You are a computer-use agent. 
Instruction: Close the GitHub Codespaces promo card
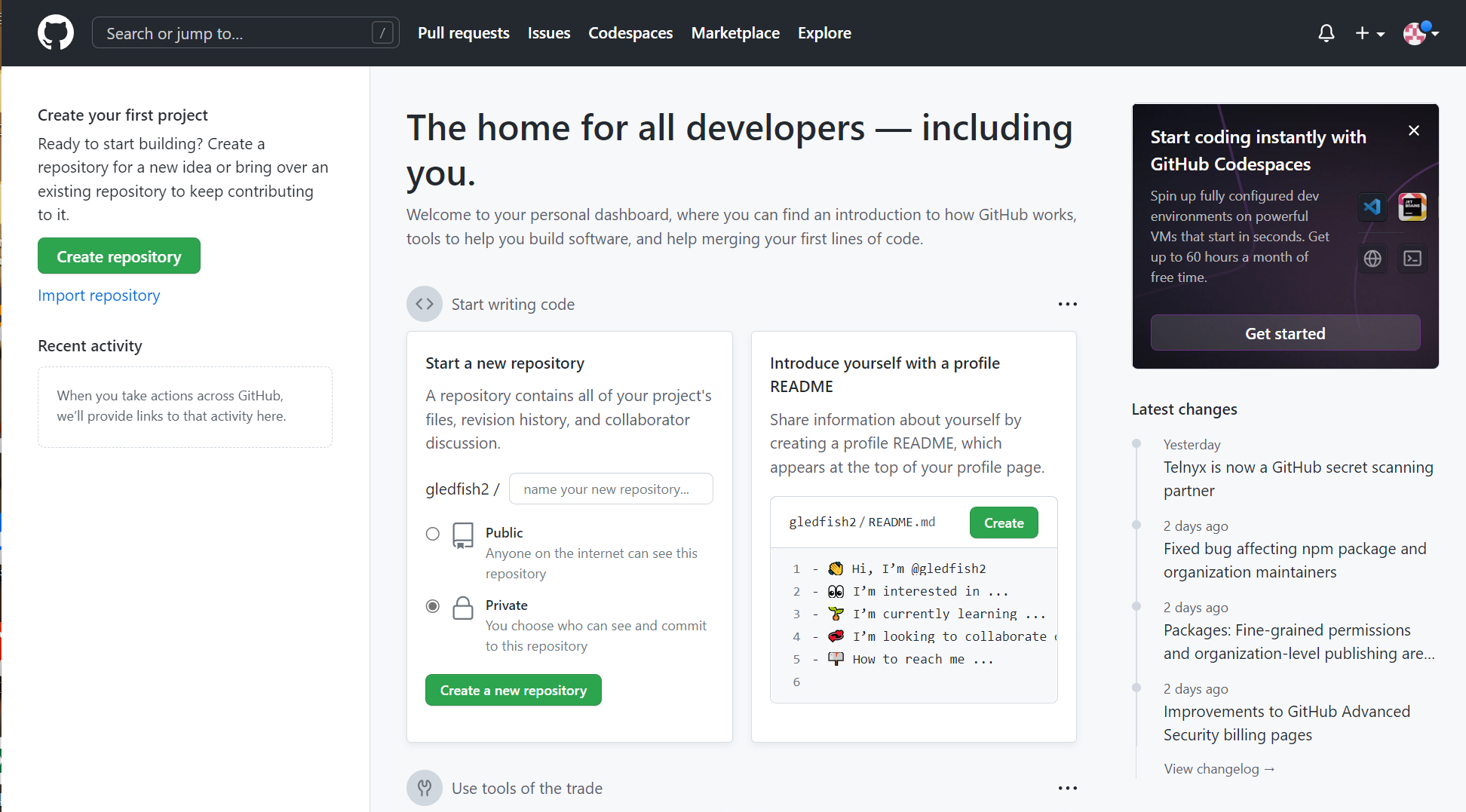pyautogui.click(x=1414, y=130)
